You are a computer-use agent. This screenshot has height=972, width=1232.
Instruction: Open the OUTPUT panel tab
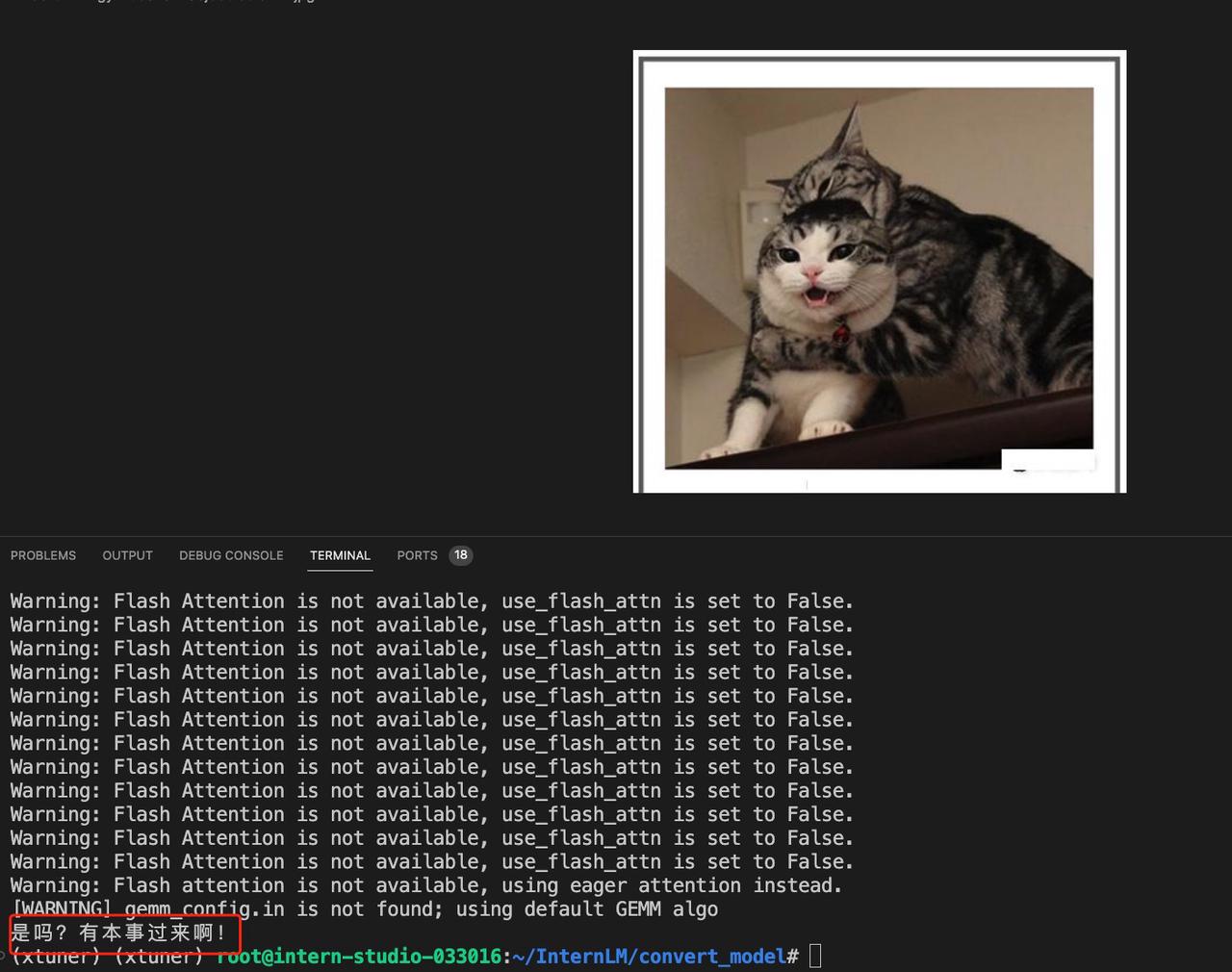point(127,555)
